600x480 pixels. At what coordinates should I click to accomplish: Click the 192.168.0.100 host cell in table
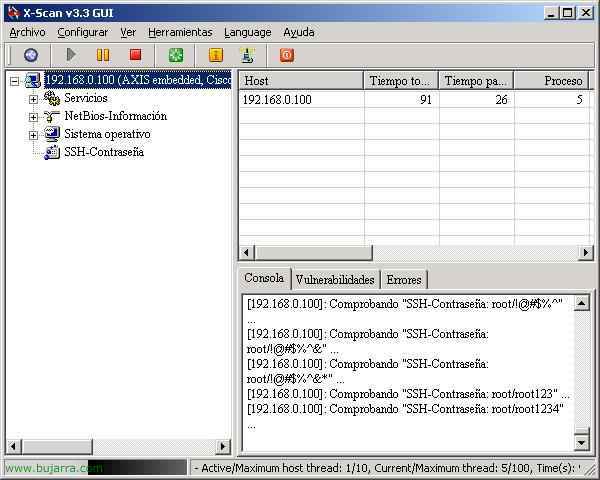point(277,100)
